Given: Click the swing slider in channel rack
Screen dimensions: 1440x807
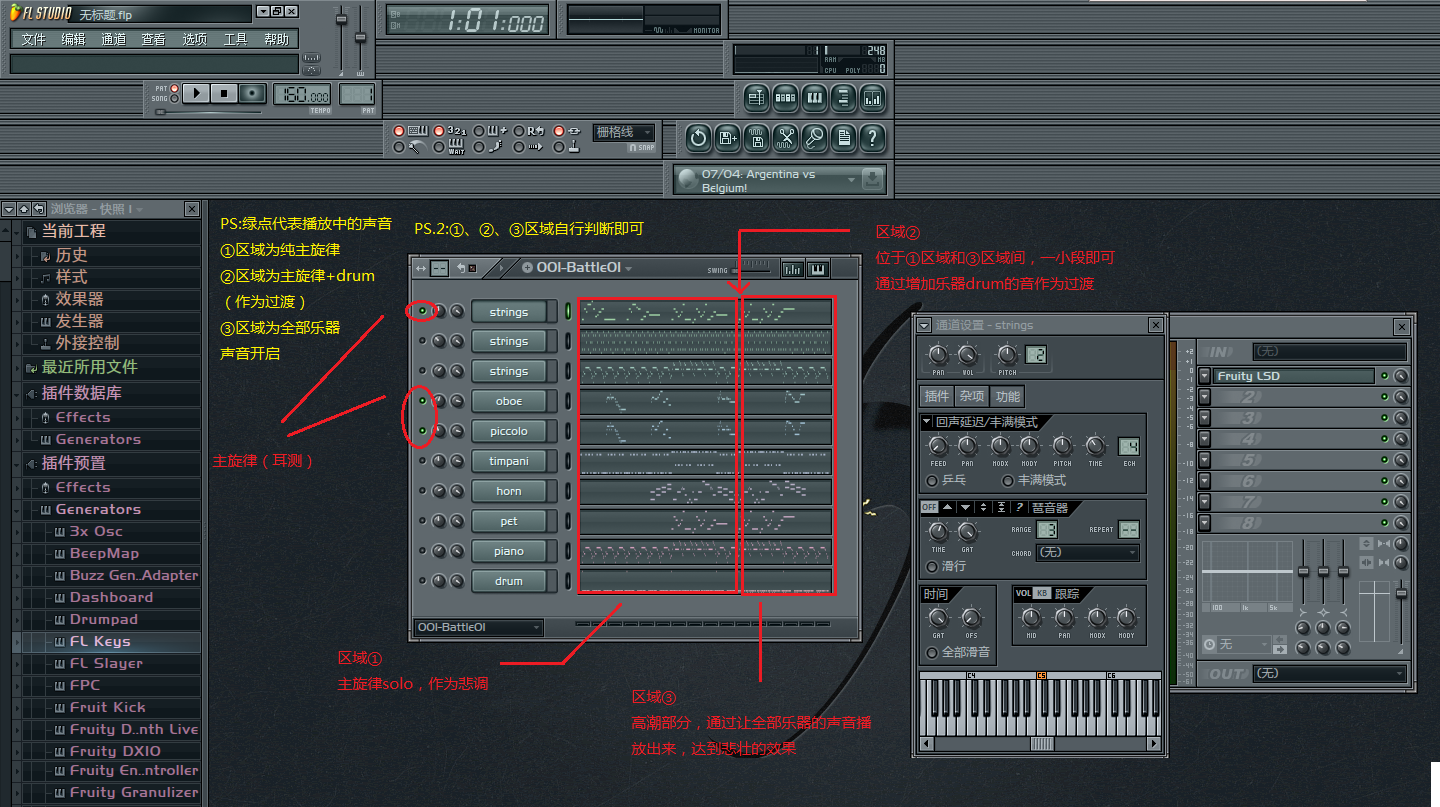Looking at the screenshot, I should tap(751, 270).
